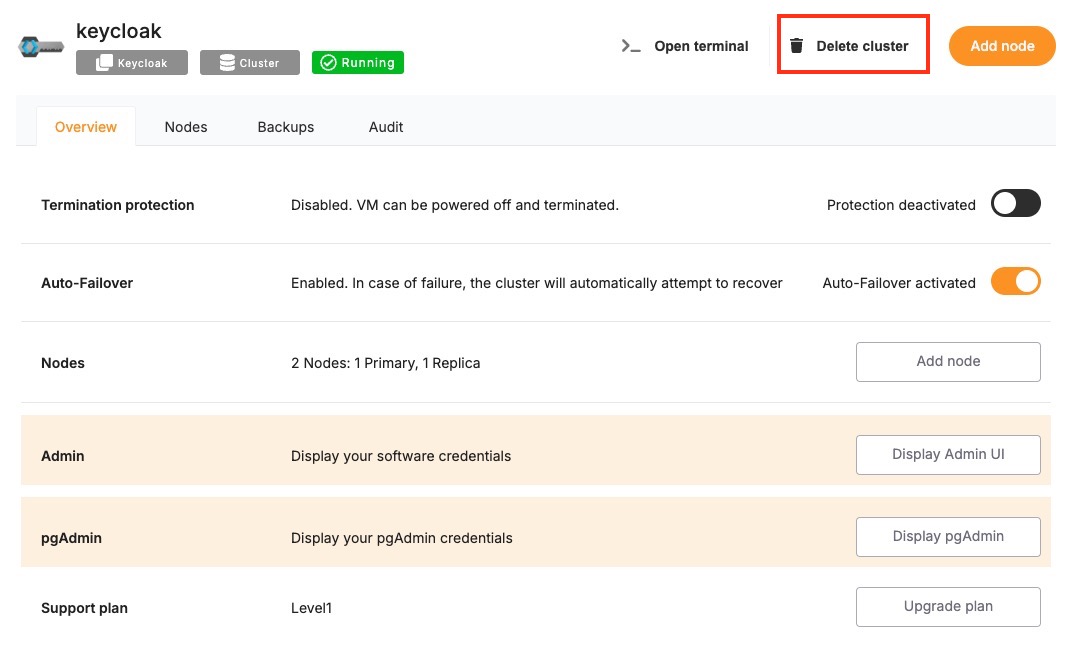Click the Auto-Failover activated label

899,283
